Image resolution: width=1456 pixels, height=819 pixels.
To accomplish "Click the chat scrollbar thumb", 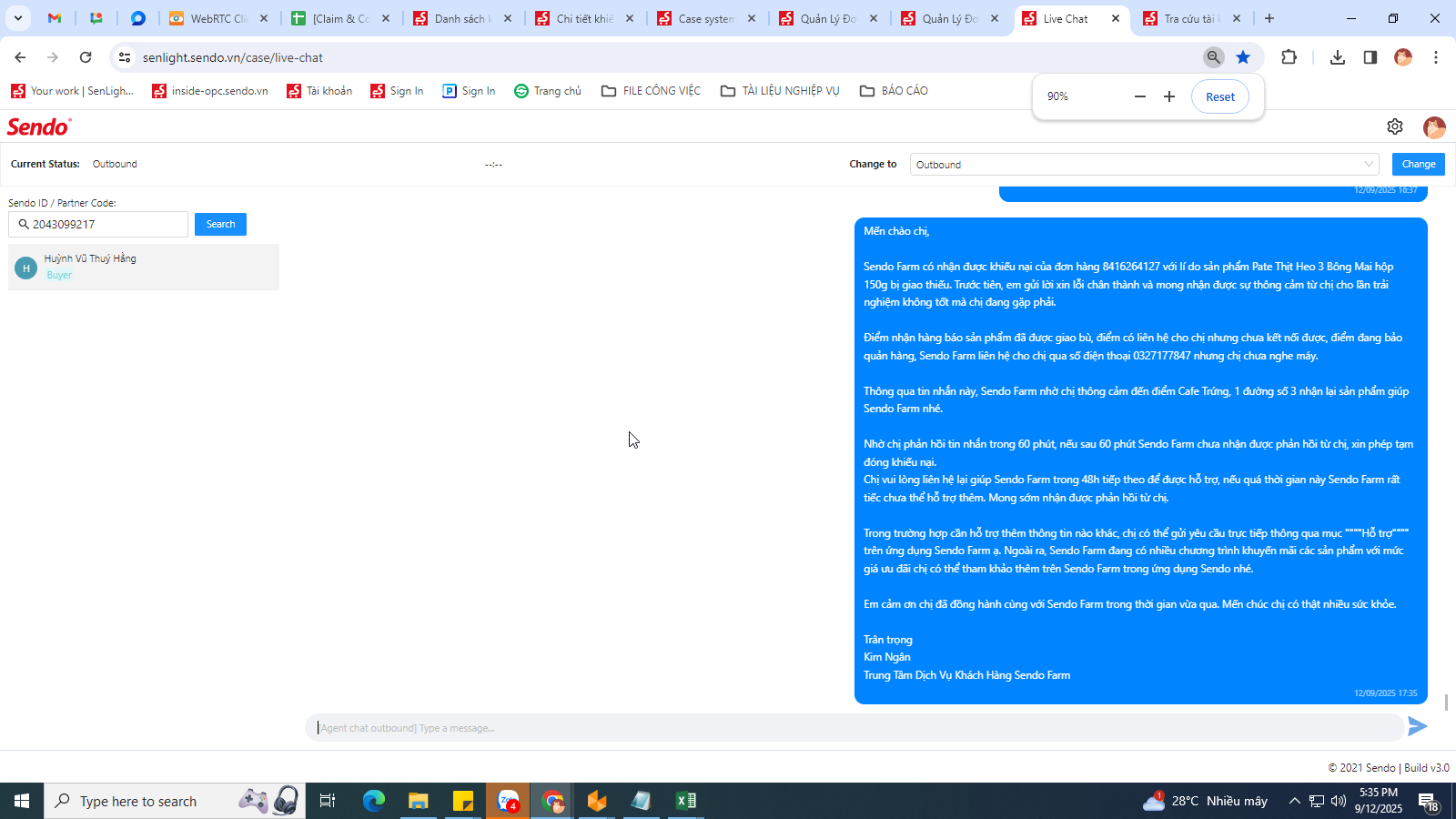I will 1446,703.
